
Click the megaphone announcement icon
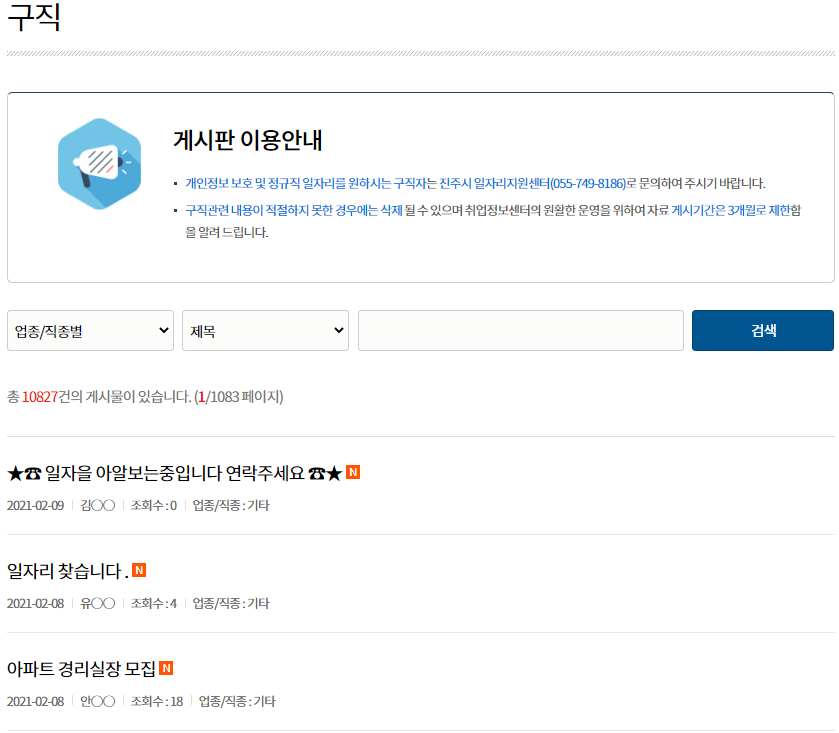point(98,162)
